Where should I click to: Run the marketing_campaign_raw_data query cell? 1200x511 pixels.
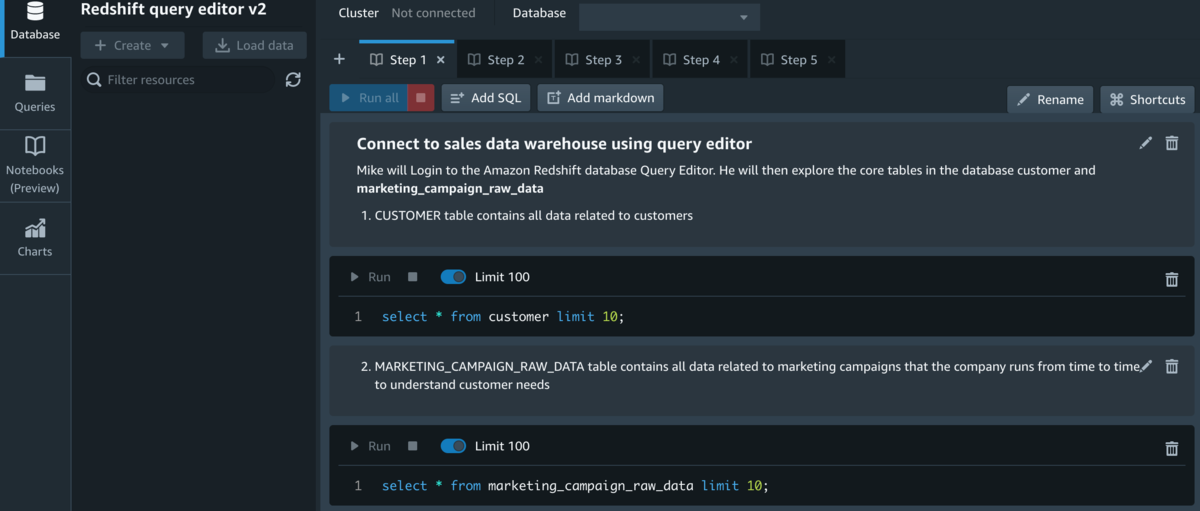click(370, 446)
